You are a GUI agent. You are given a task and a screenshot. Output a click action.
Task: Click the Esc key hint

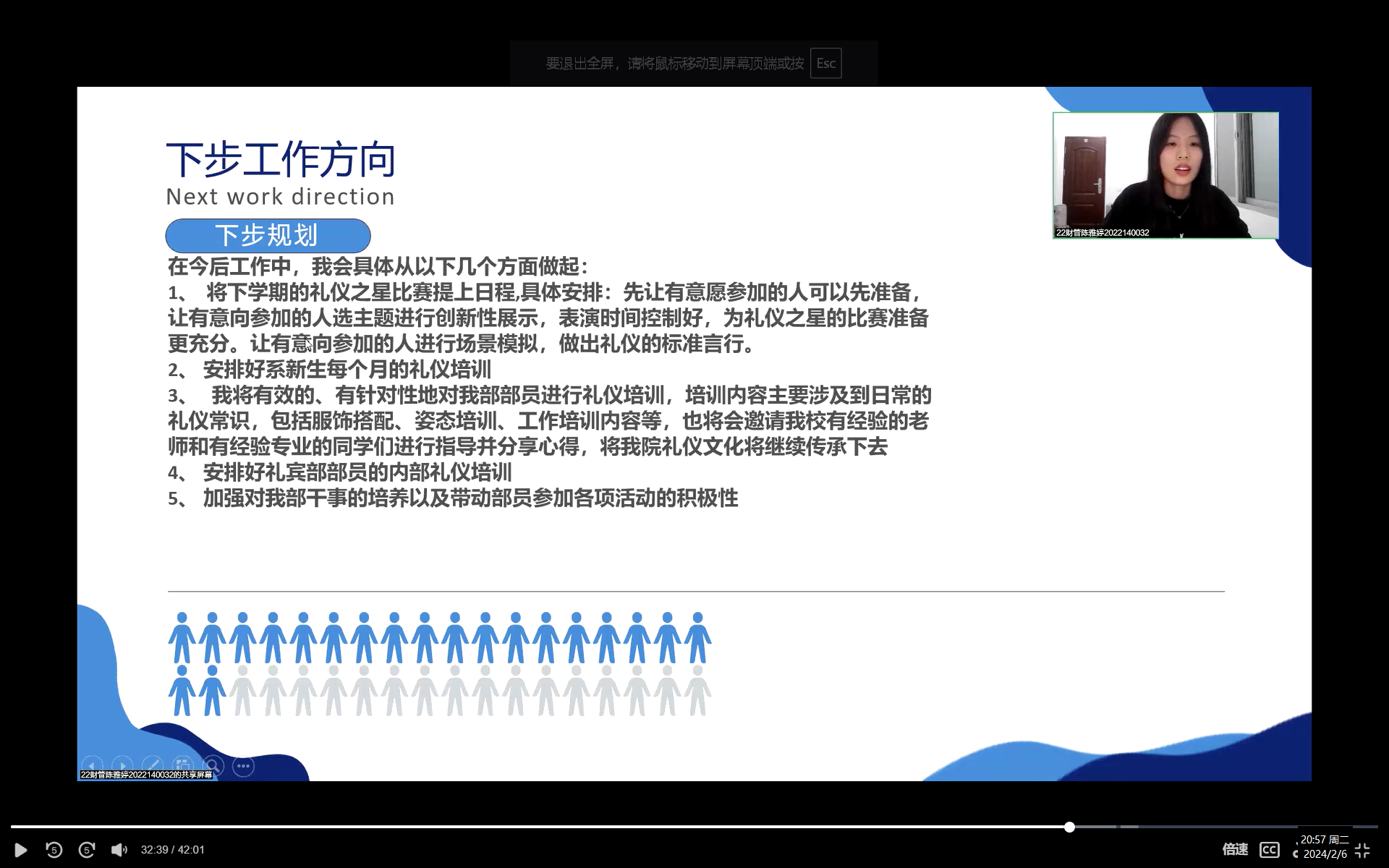825,64
